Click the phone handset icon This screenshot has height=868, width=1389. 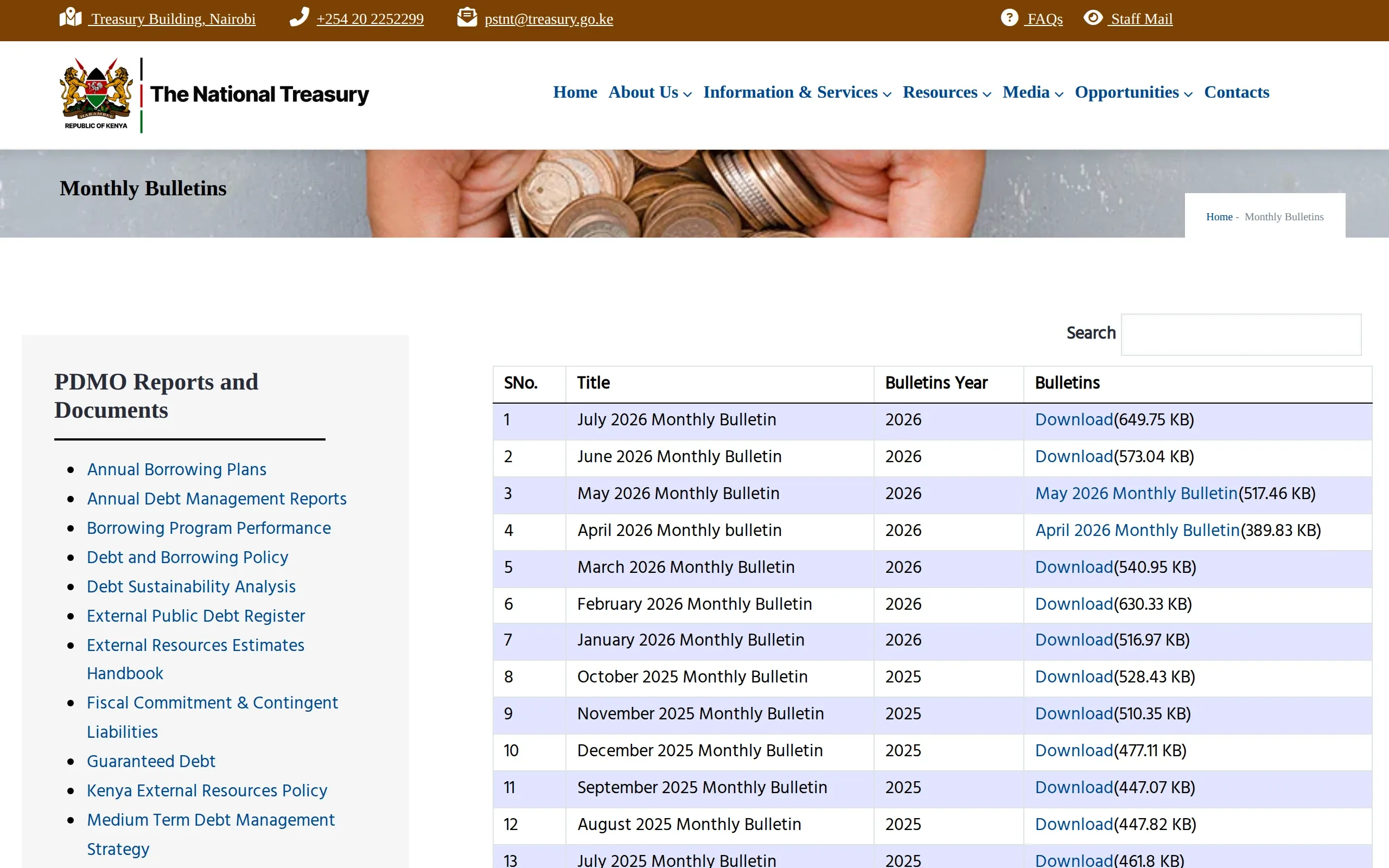coord(299,17)
